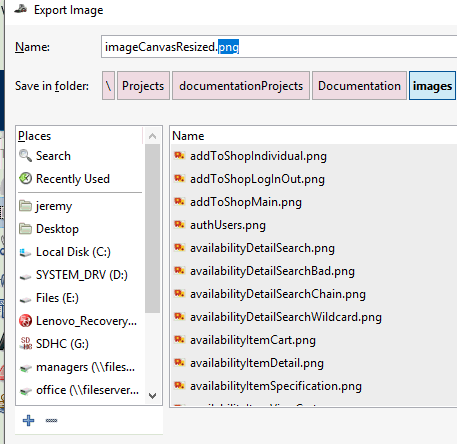This screenshot has height=444, width=457.
Task: Click file icon of availabilityDetailSearchChain.png
Action: 179,293
